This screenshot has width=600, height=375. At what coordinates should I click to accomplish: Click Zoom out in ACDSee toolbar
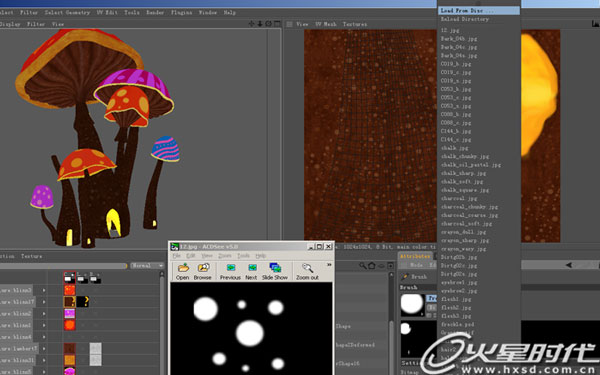[x=307, y=271]
